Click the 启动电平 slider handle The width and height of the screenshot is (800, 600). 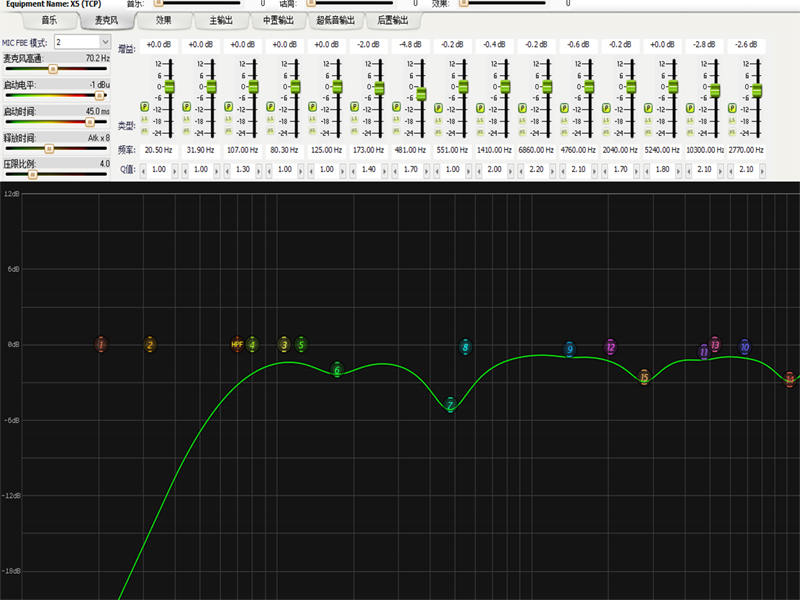point(99,95)
